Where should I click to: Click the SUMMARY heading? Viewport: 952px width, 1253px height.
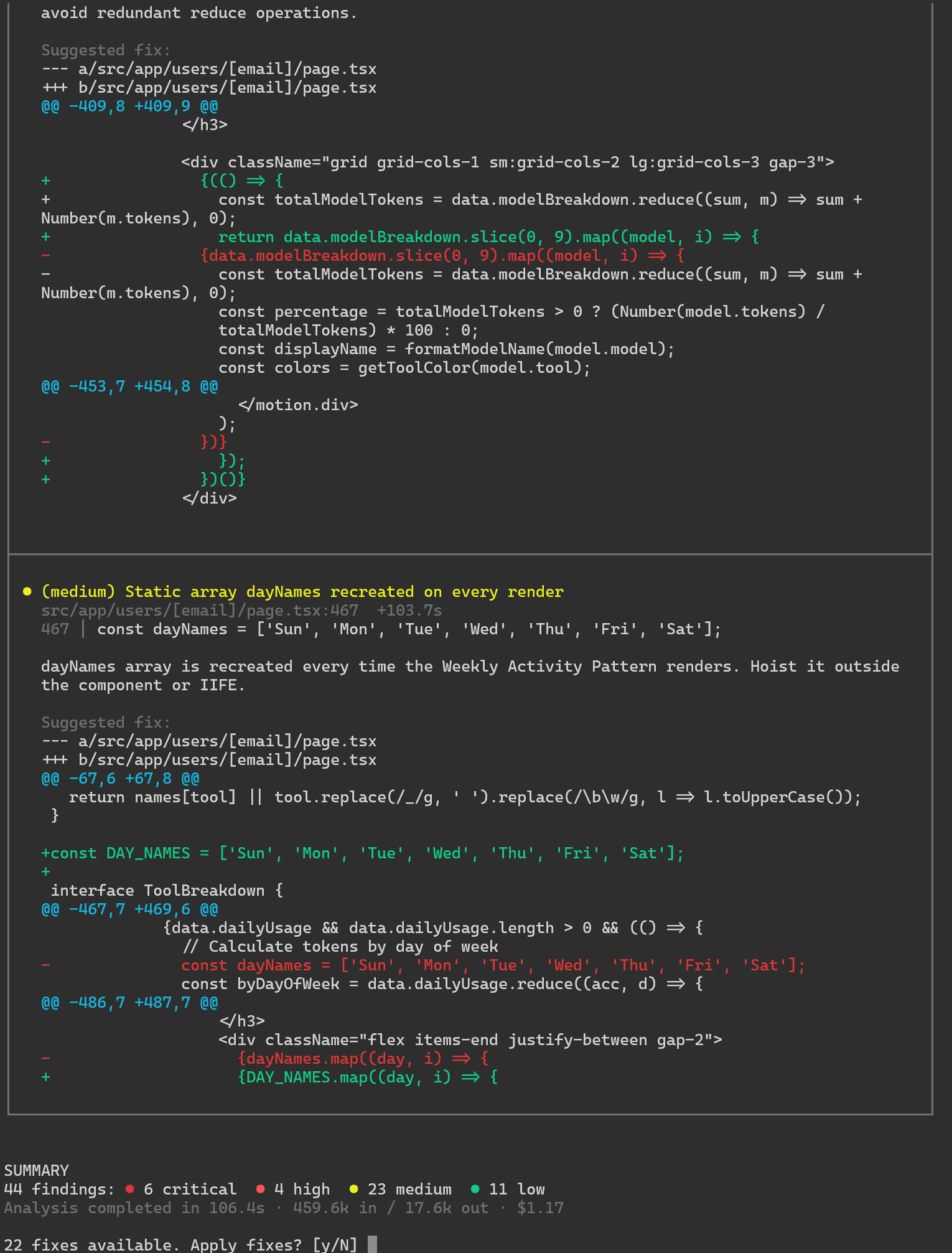point(36,1170)
